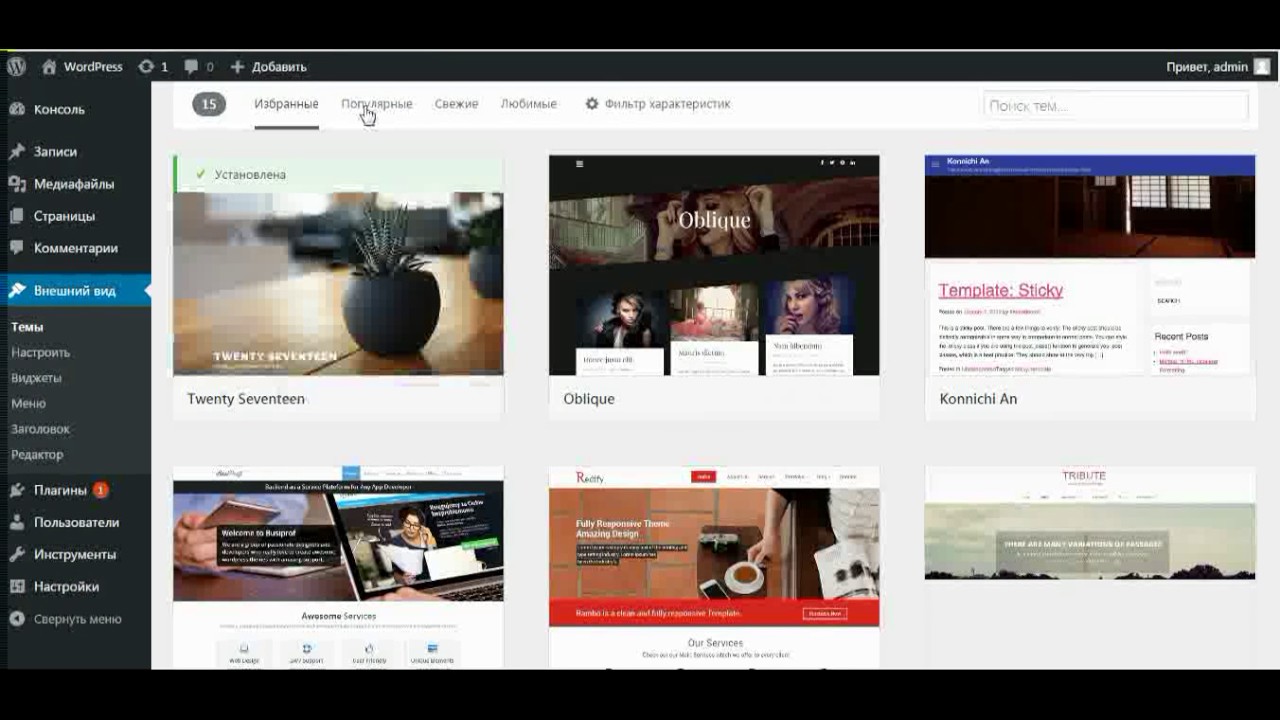Select the Oblique theme thumbnail
Screen dimensions: 1280x720
pos(714,265)
